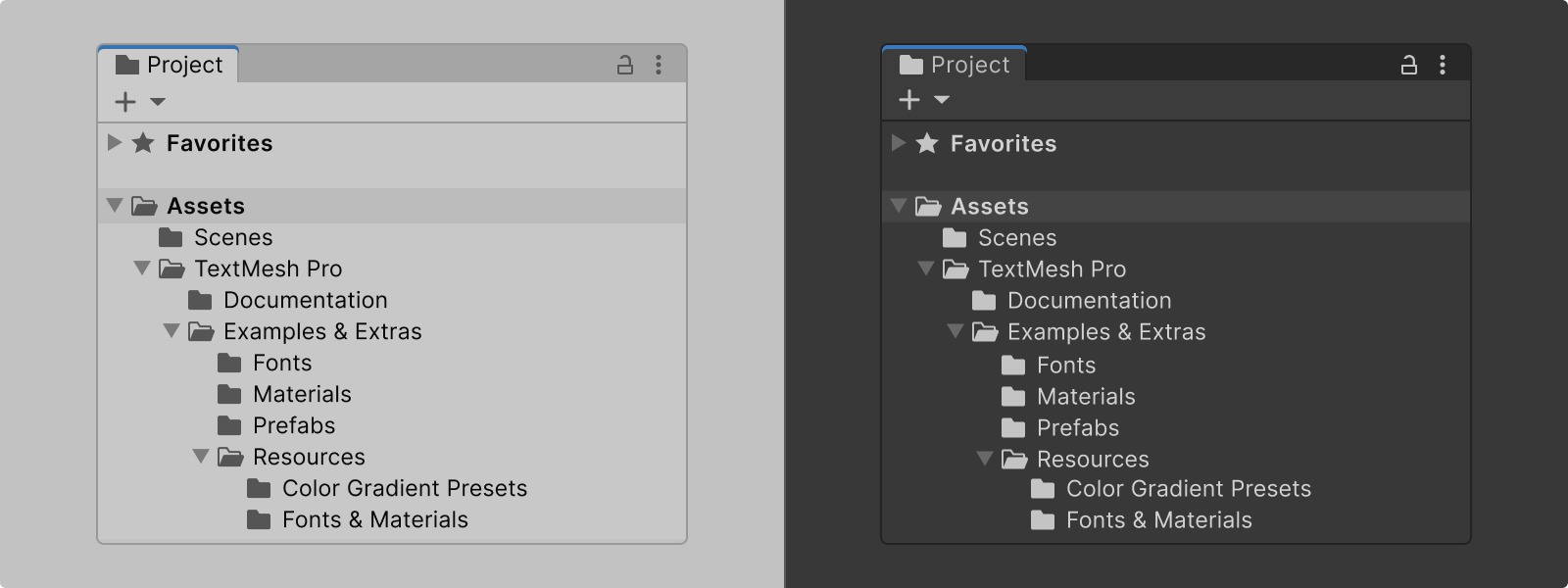Collapse the TextMesh Pro folder in dark panel
1568x588 pixels.
[926, 269]
